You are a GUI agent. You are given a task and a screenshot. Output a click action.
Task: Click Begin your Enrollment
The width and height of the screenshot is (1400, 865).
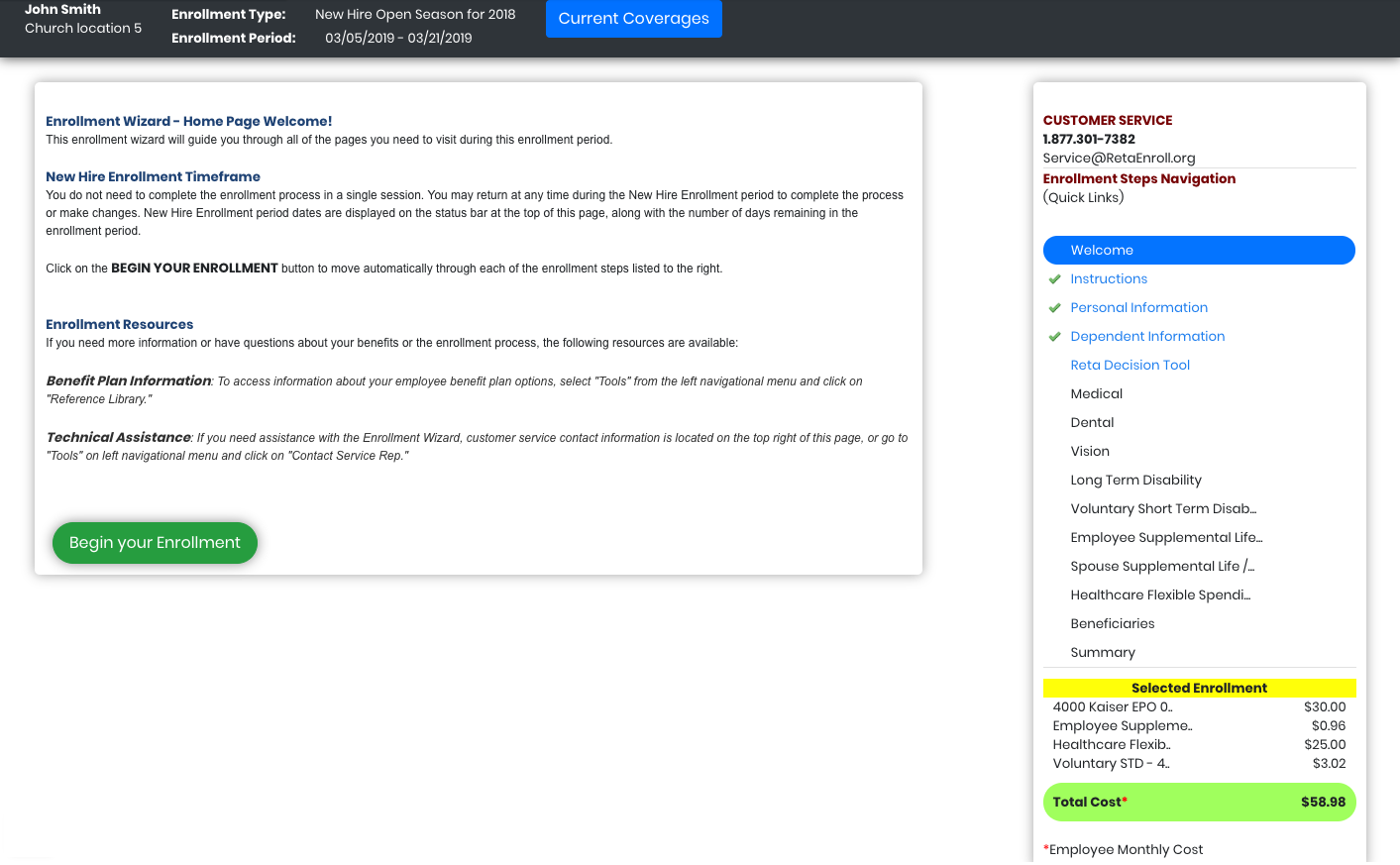tap(155, 542)
